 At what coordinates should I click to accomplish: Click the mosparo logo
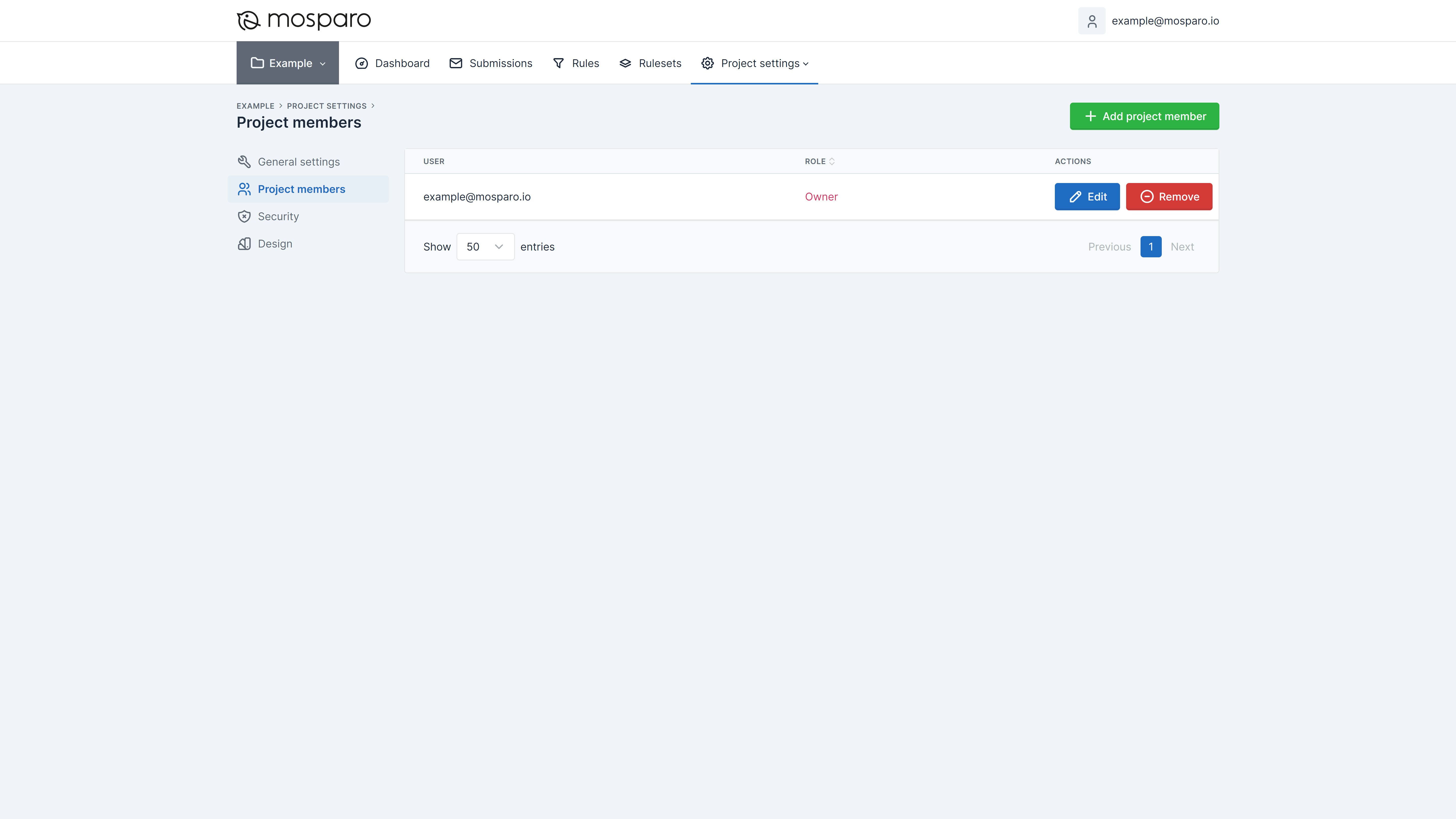(x=304, y=20)
